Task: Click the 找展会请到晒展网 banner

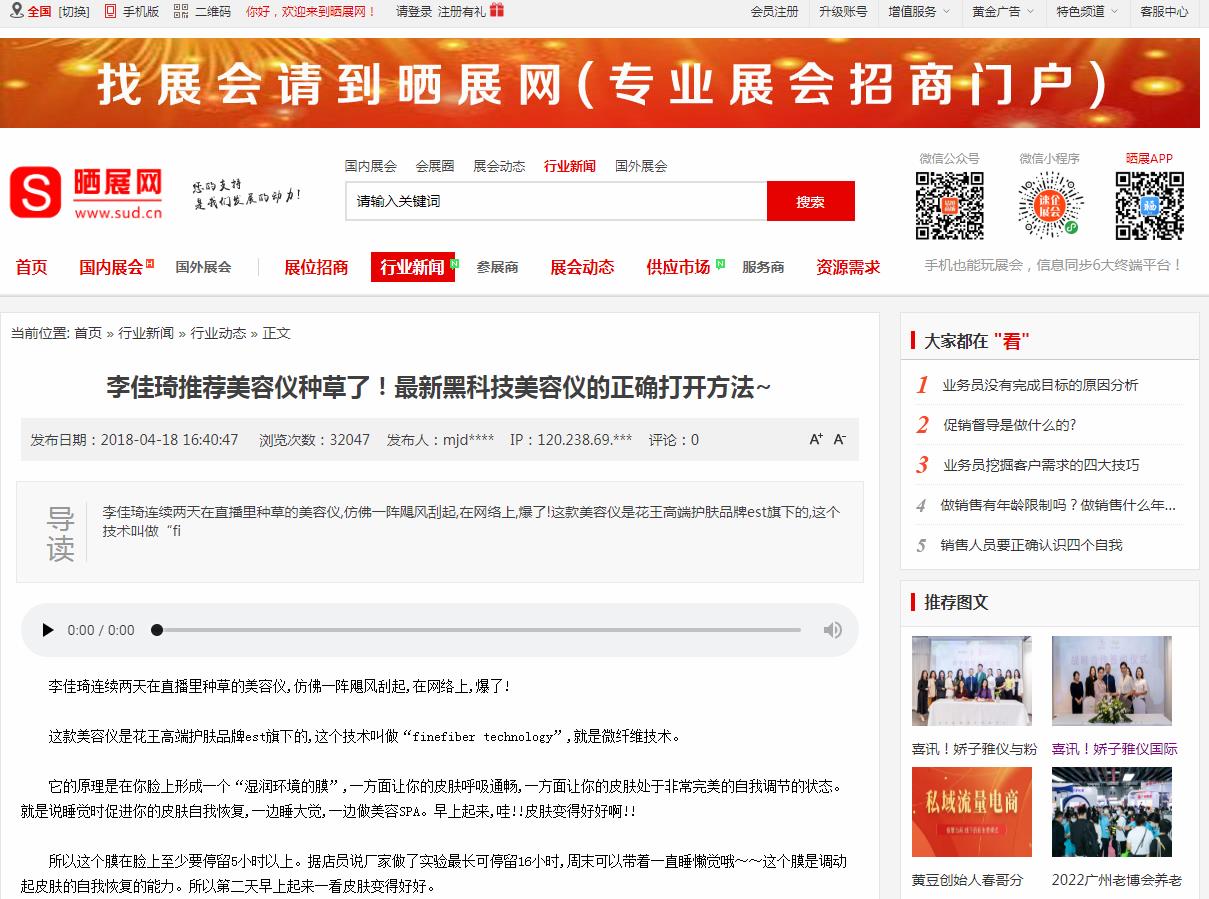Action: point(600,83)
